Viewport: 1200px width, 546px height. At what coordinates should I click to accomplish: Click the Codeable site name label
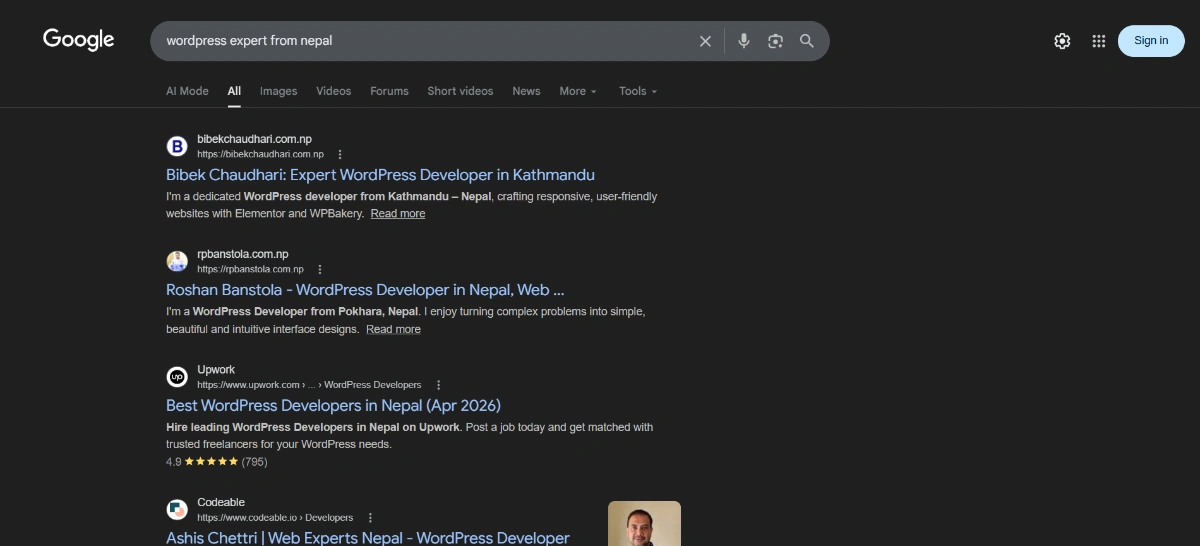click(x=221, y=503)
